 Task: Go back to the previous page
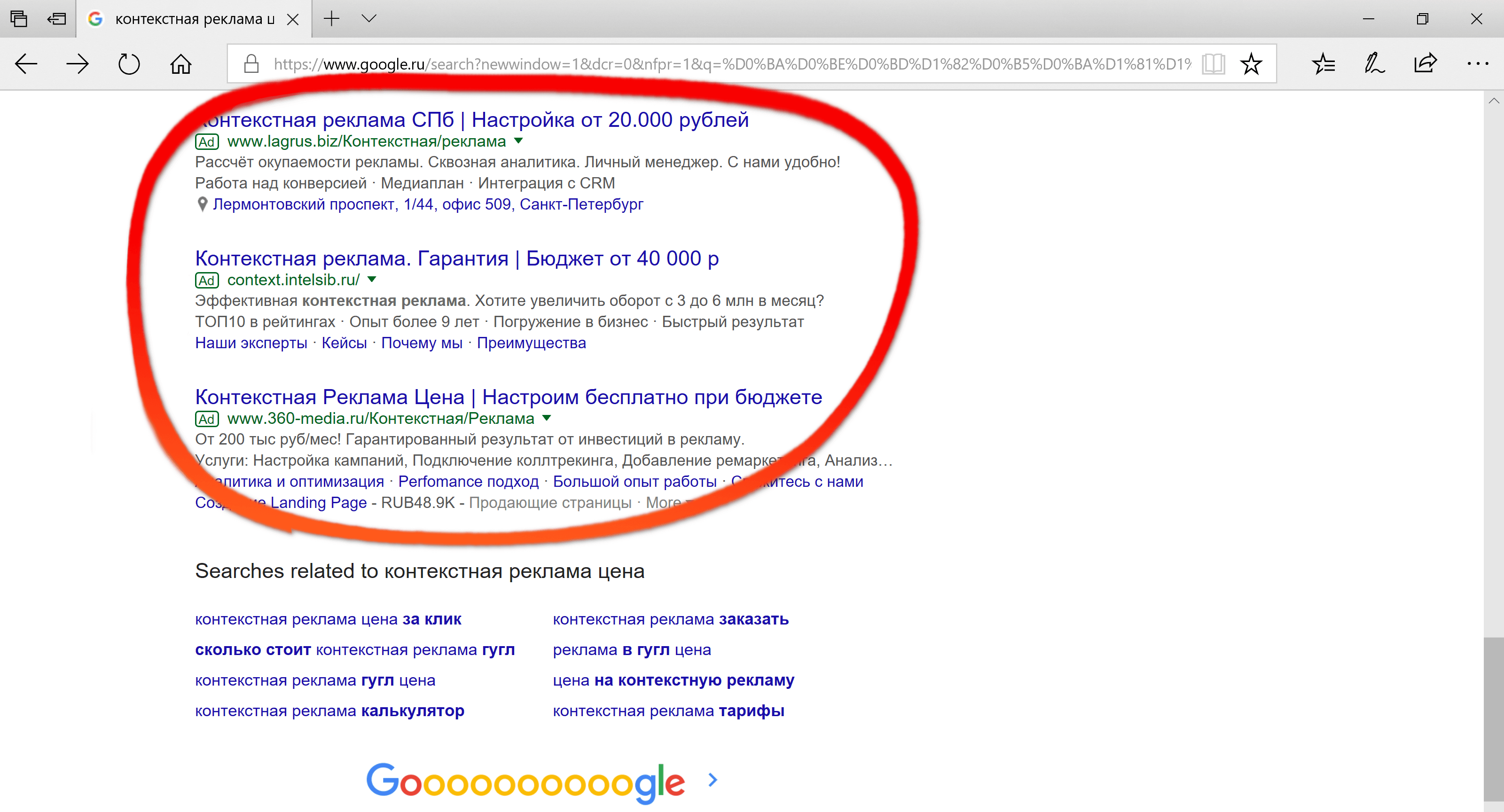click(x=26, y=63)
